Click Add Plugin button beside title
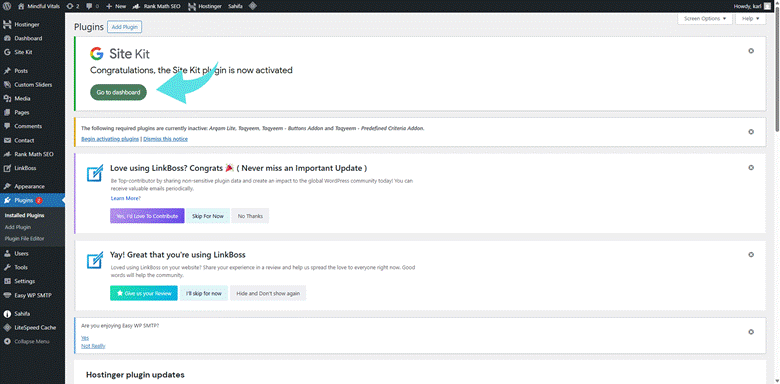 (x=124, y=27)
